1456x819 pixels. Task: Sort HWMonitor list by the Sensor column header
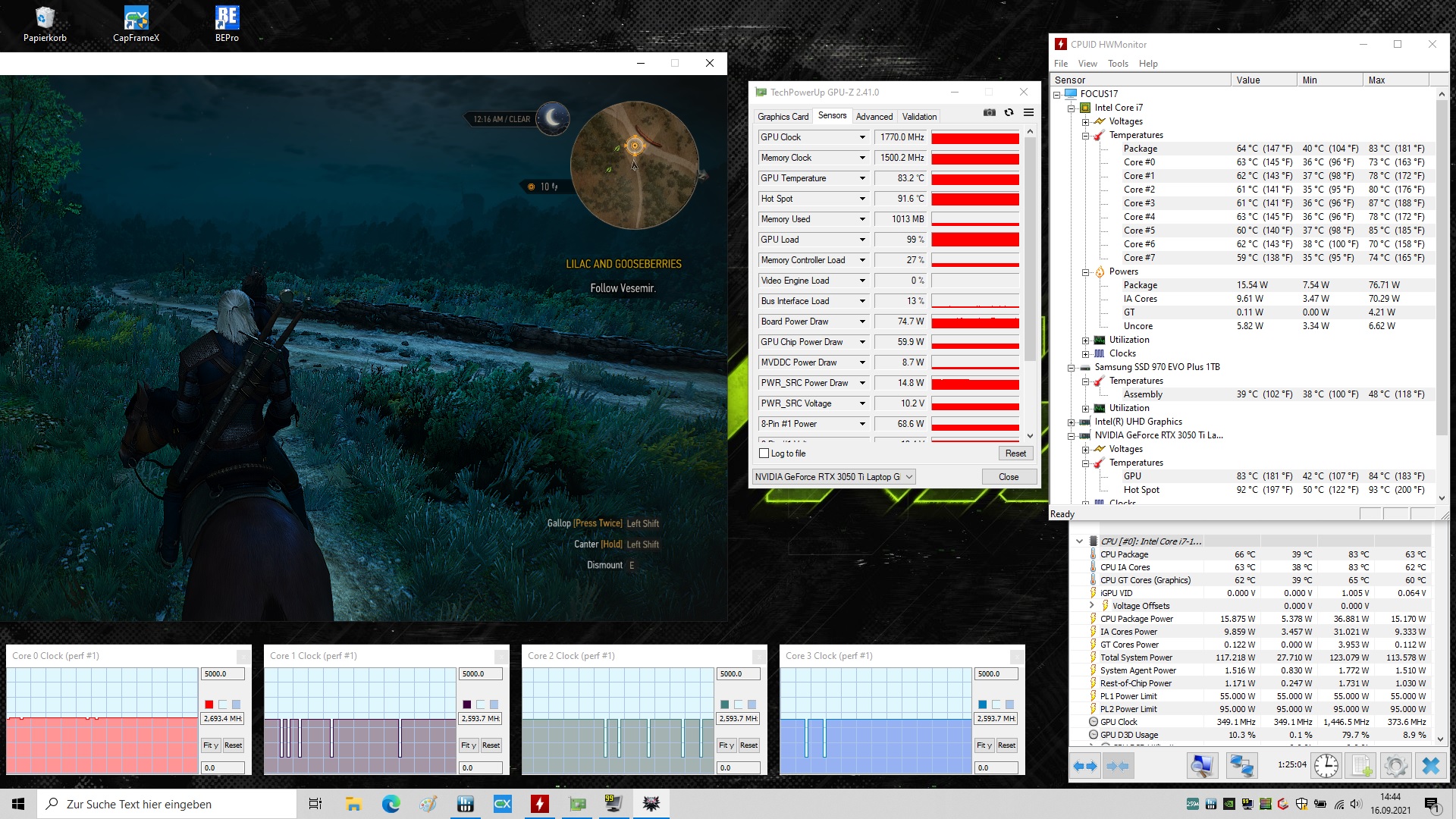pyautogui.click(x=1140, y=80)
